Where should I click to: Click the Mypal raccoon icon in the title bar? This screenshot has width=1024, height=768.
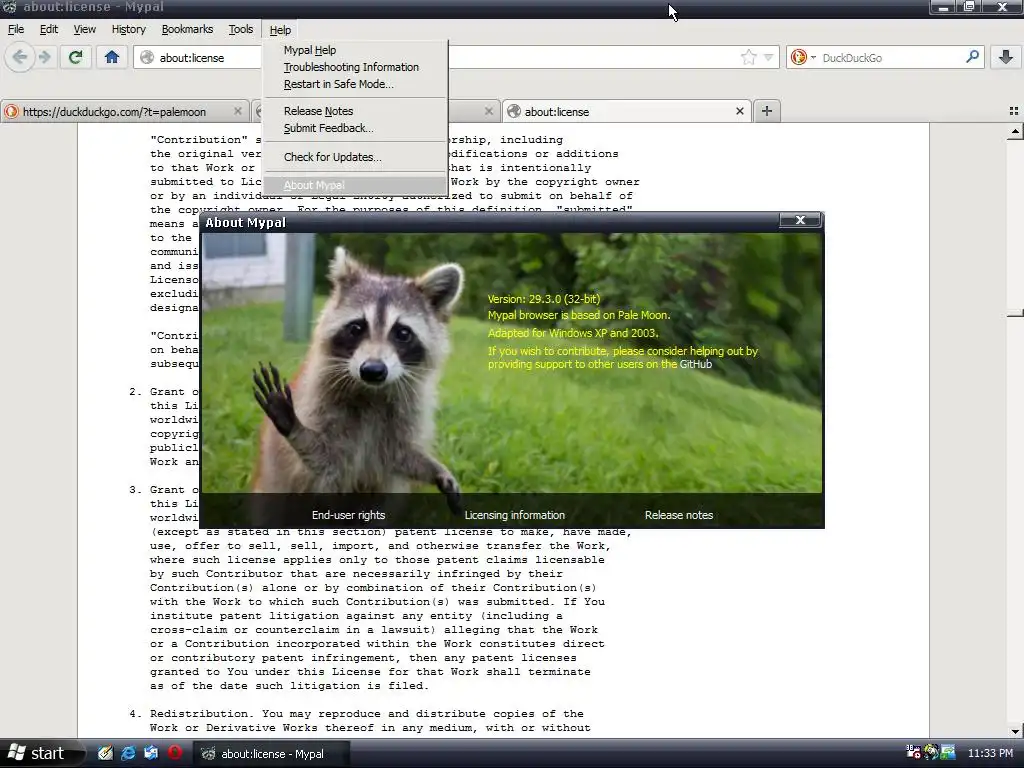click(x=9, y=7)
